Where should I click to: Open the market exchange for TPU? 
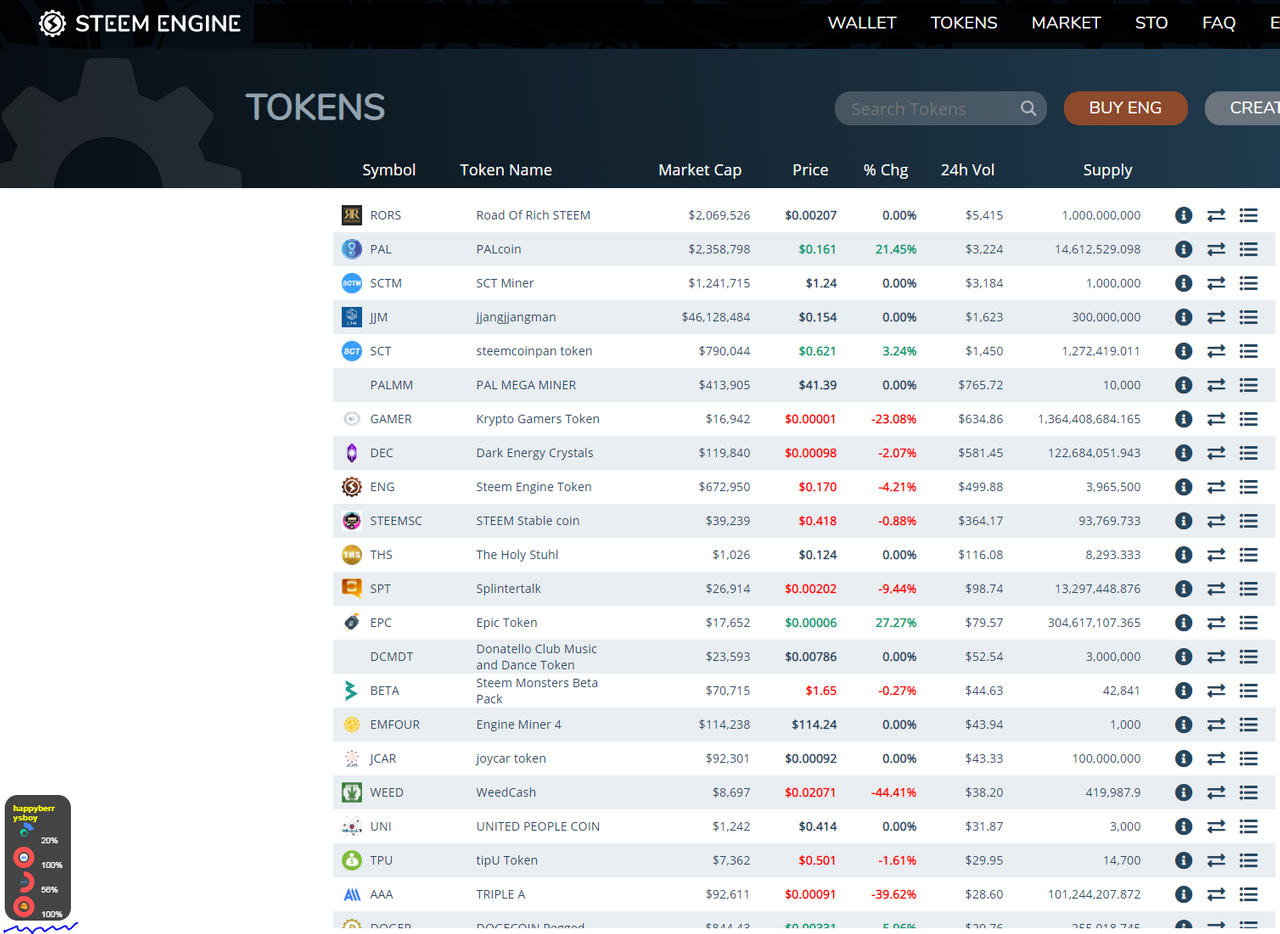point(1216,861)
